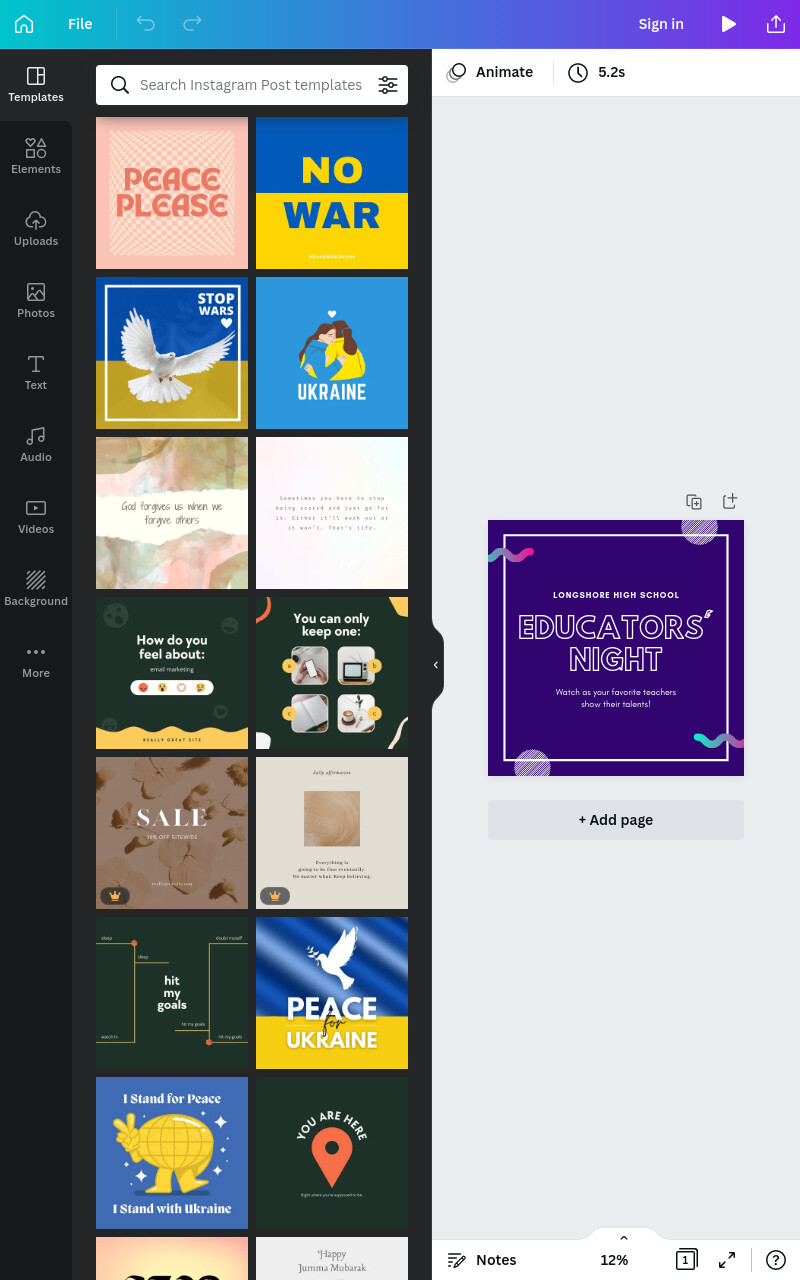The height and width of the screenshot is (1280, 800).
Task: Open the Background tab
Action: pos(36,589)
